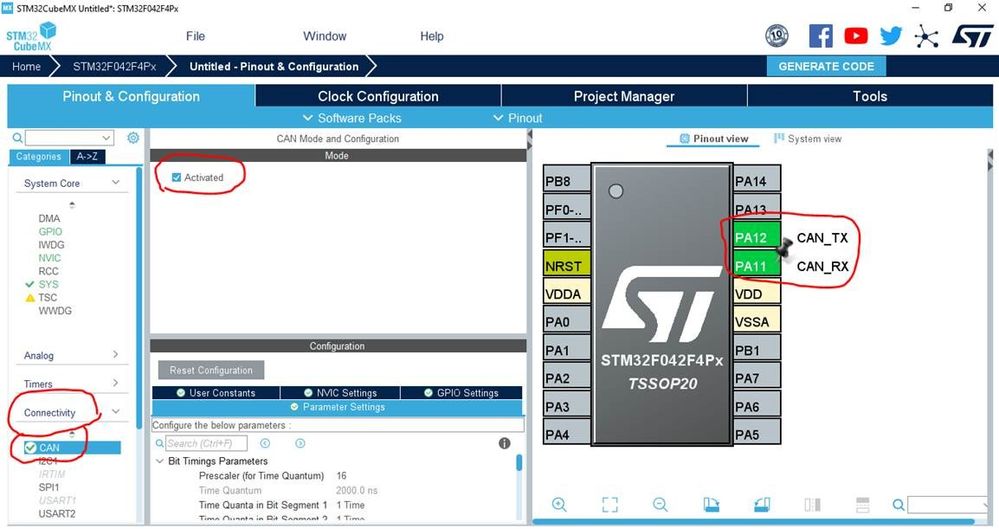Click Reset Configuration button
This screenshot has width=999, height=529.
tap(211, 370)
